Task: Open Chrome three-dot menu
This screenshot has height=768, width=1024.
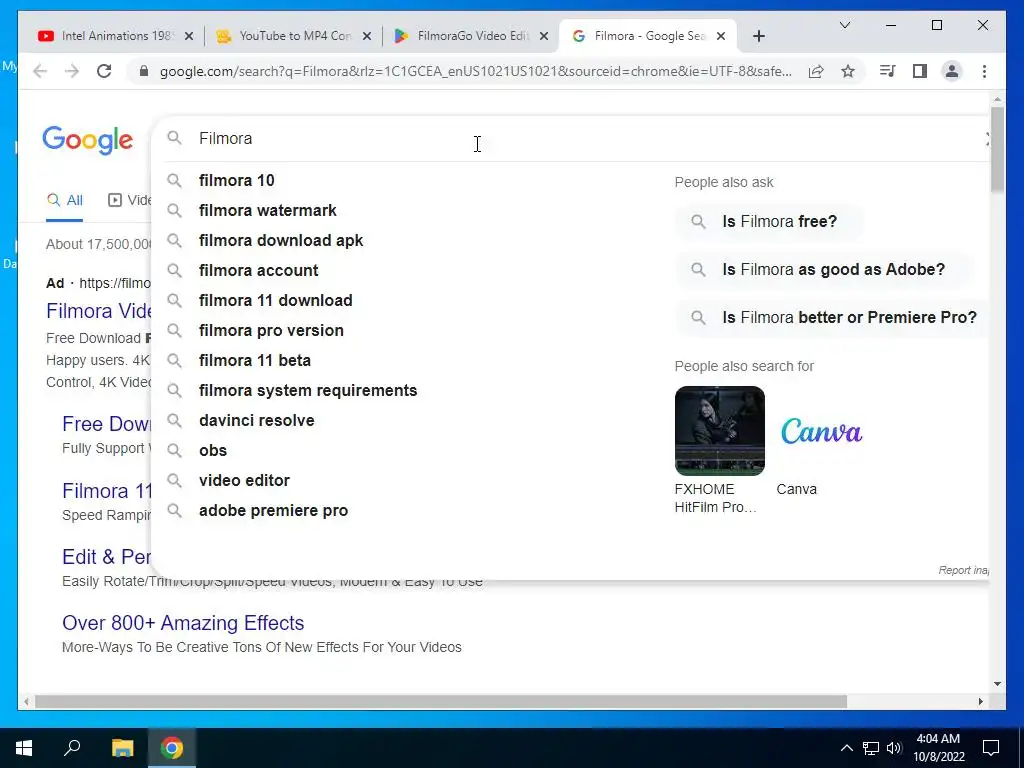Action: pyautogui.click(x=984, y=71)
